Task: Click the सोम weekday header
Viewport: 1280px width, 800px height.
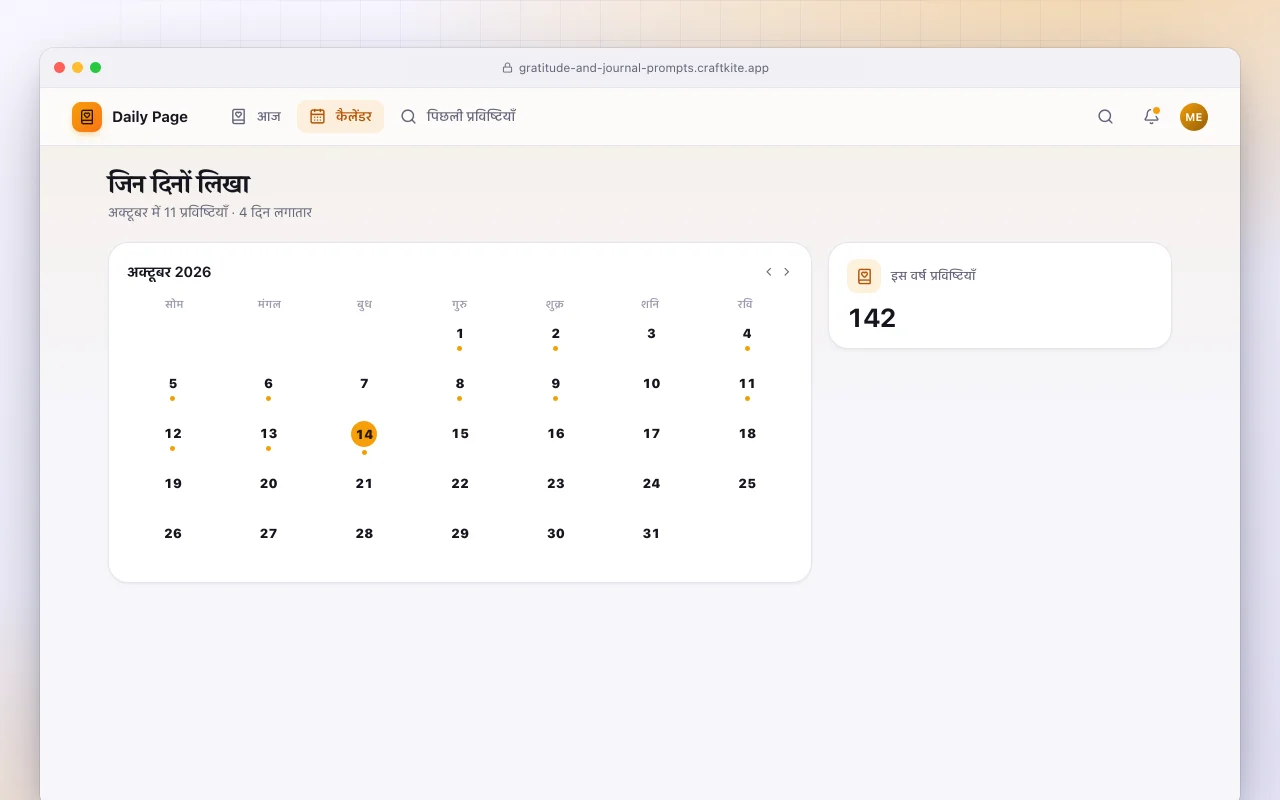Action: coord(174,304)
